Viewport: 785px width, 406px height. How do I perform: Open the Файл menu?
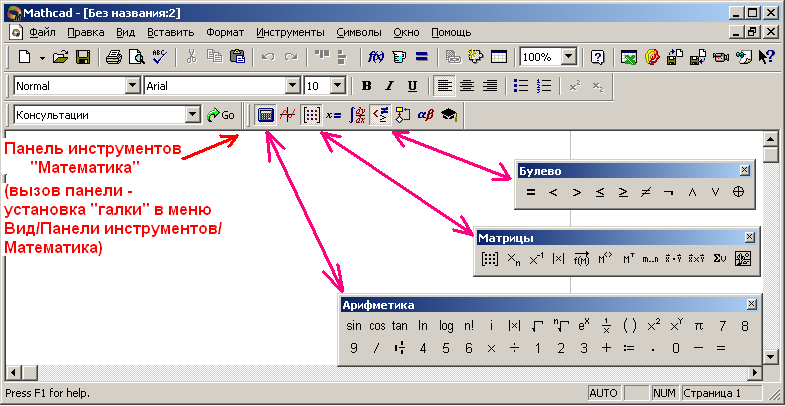tap(43, 33)
